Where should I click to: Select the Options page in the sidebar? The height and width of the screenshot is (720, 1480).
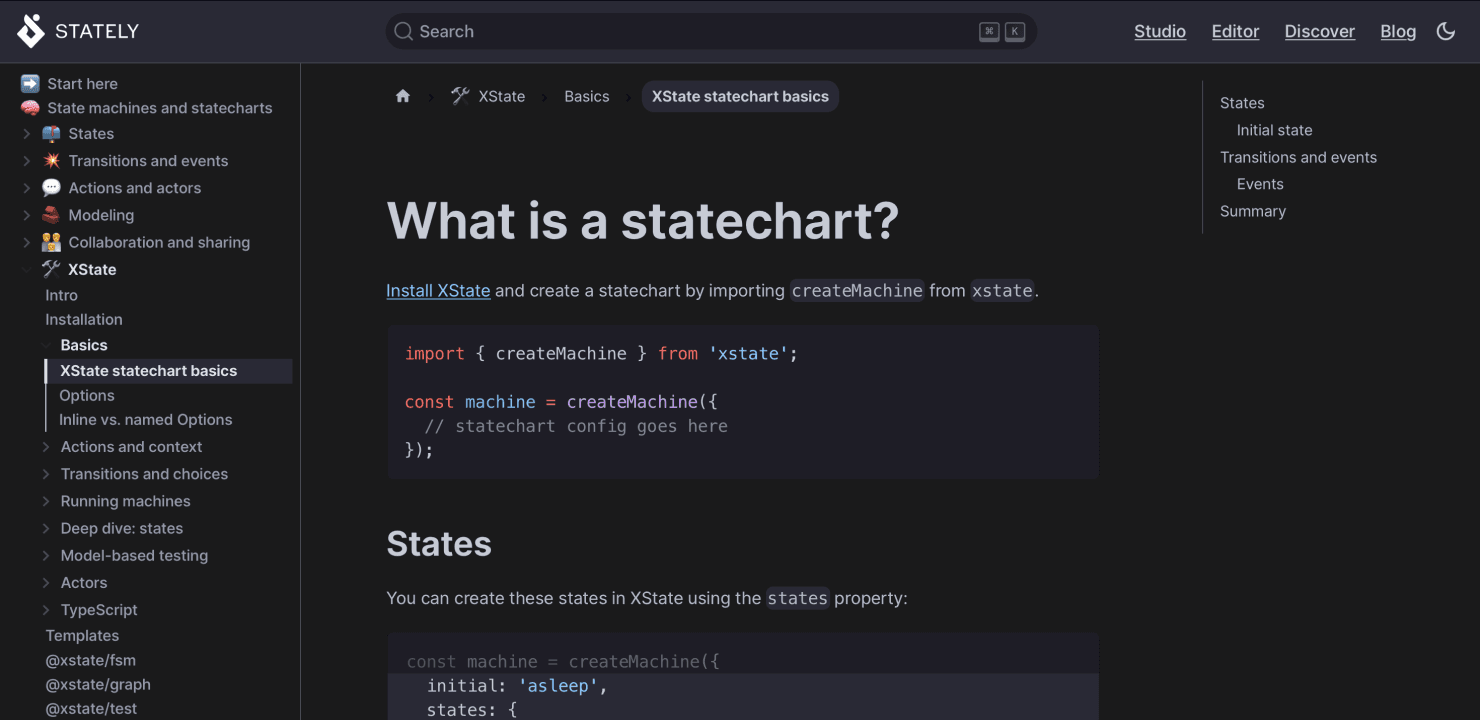click(87, 395)
